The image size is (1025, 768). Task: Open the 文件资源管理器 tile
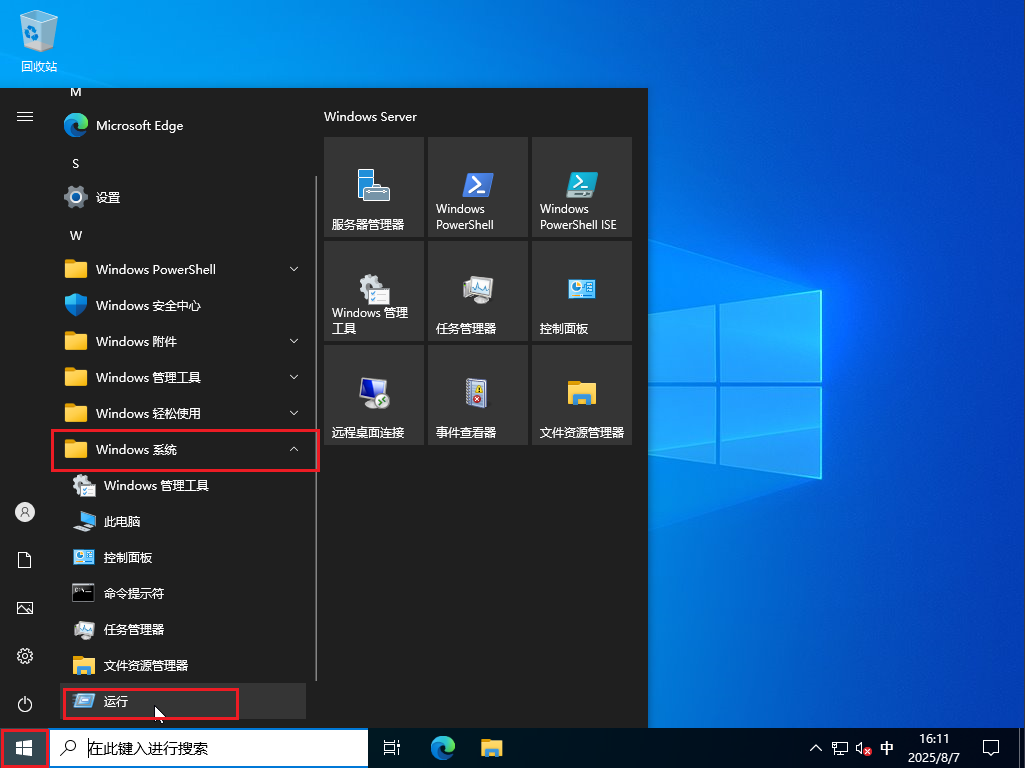[x=582, y=395]
